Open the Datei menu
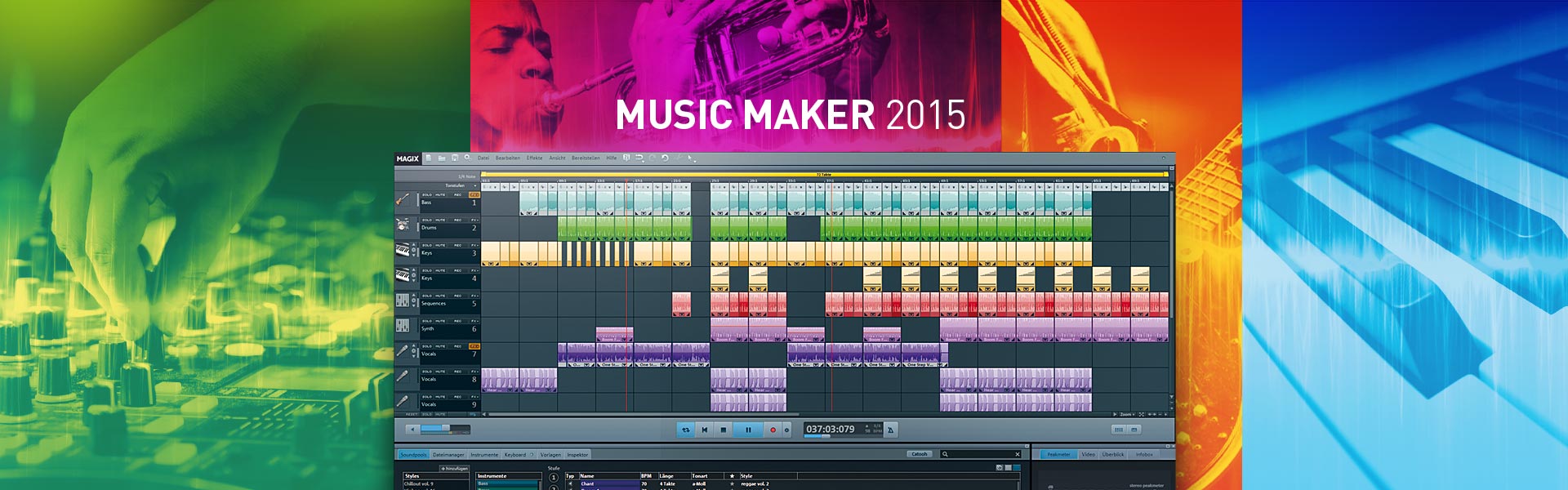 coord(483,158)
